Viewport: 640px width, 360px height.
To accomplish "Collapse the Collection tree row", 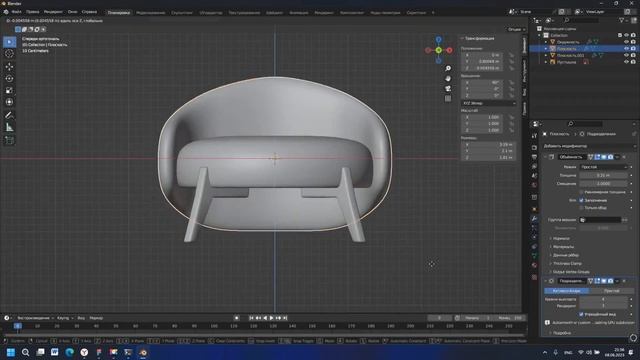I will click(540, 35).
